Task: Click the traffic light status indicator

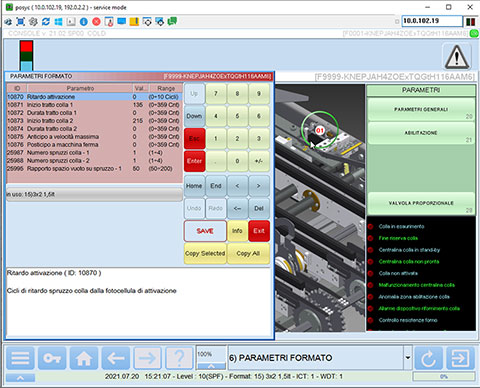Action: [x=26, y=55]
